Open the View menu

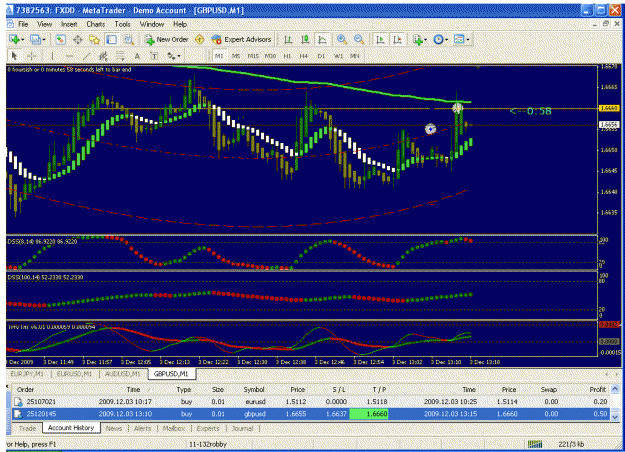click(x=44, y=24)
